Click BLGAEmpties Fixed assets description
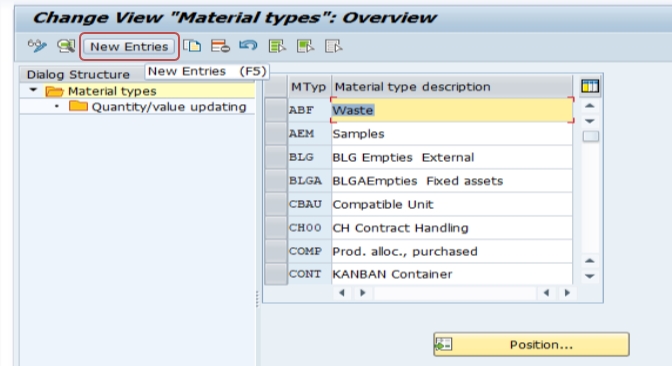 click(x=452, y=181)
